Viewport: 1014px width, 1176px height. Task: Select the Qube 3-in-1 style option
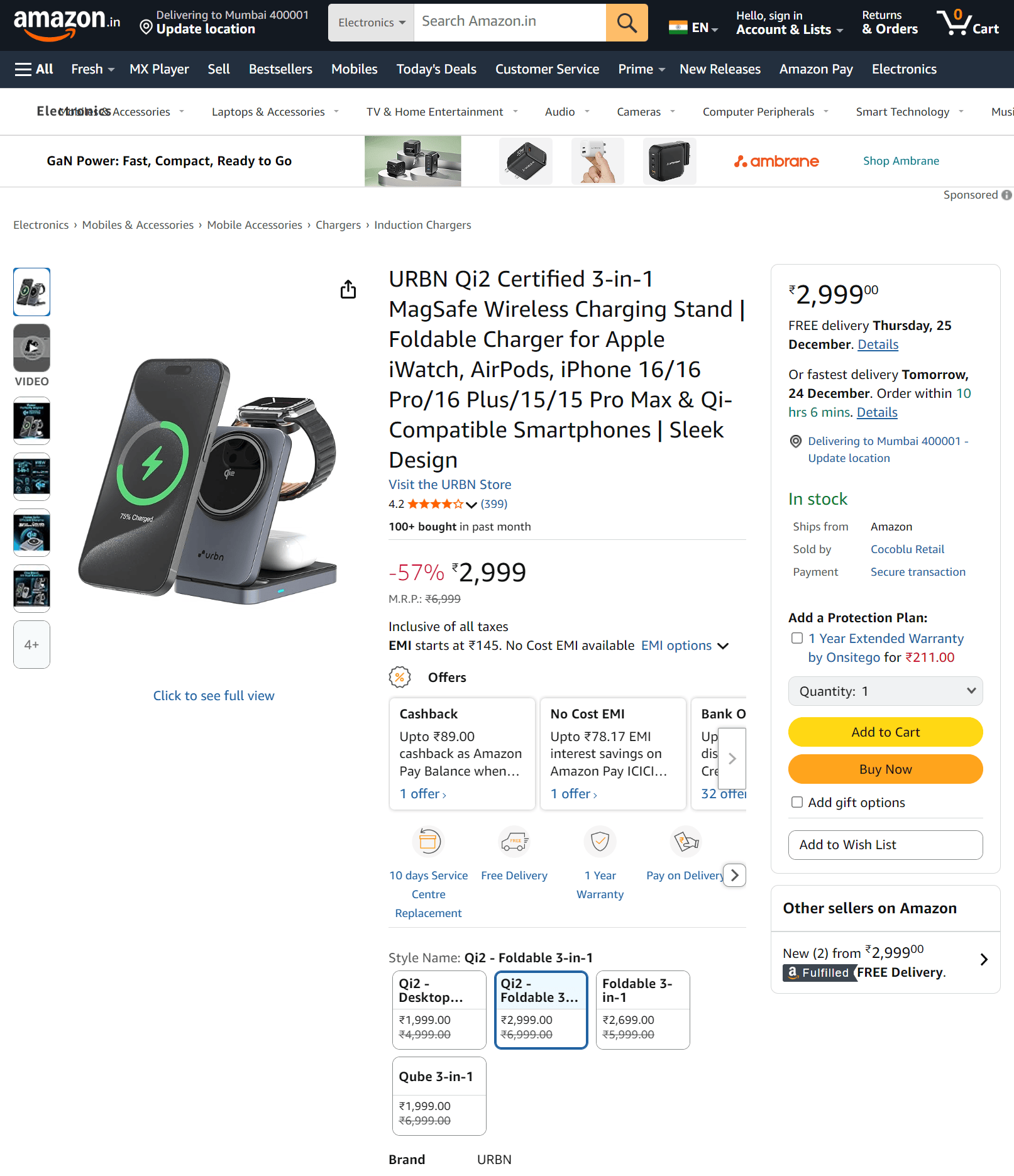pos(439,1096)
